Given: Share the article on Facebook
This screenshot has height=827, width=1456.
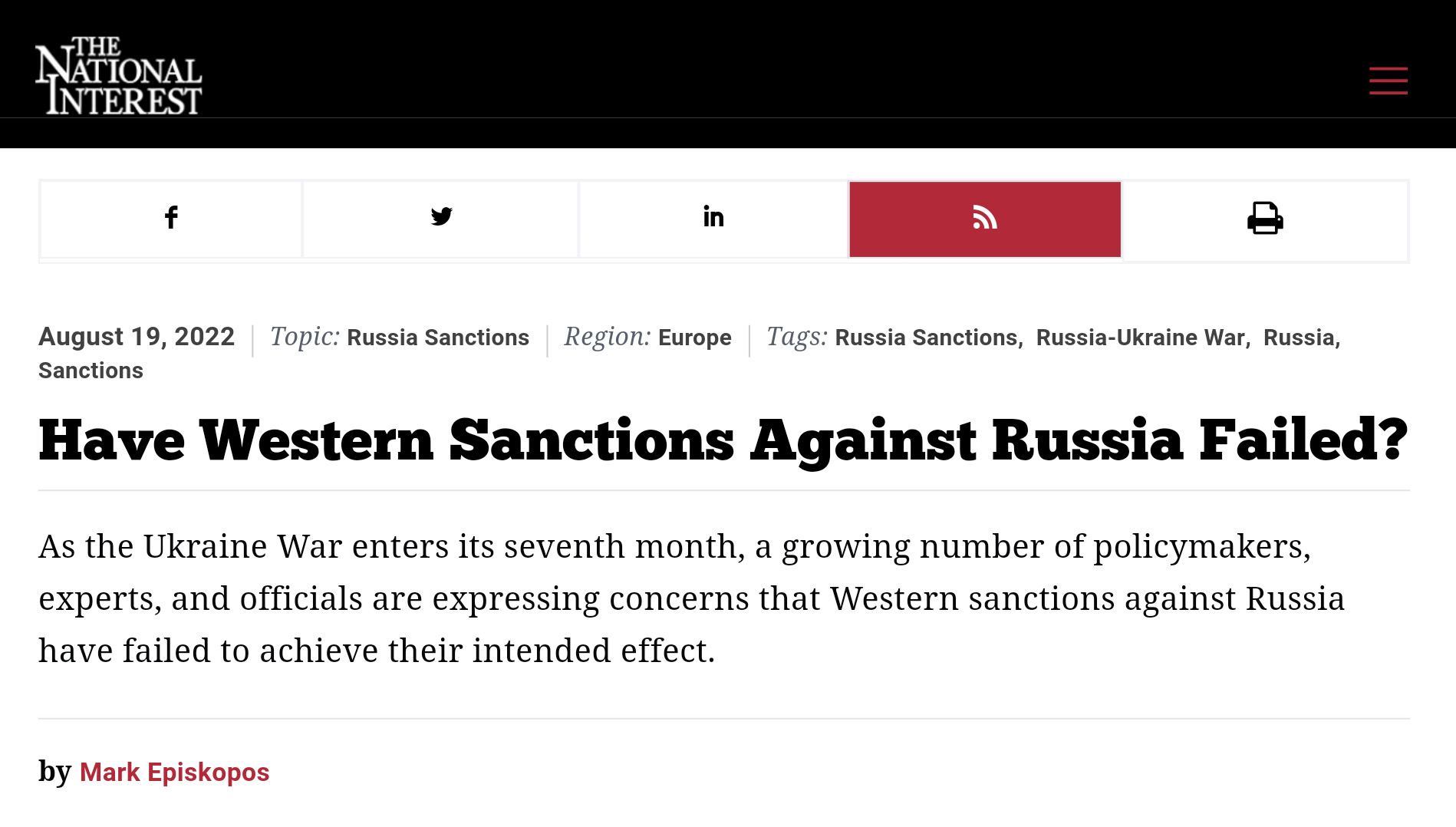Looking at the screenshot, I should (x=171, y=219).
